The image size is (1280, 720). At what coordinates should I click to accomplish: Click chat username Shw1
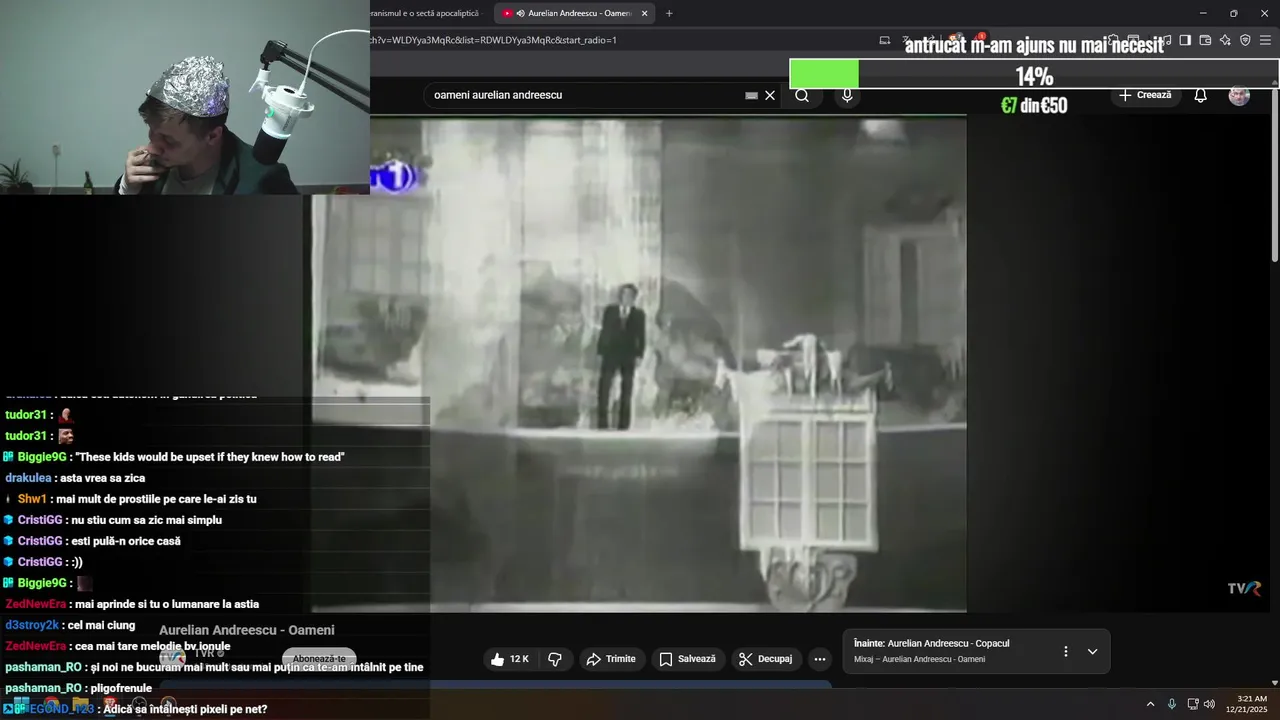point(32,499)
